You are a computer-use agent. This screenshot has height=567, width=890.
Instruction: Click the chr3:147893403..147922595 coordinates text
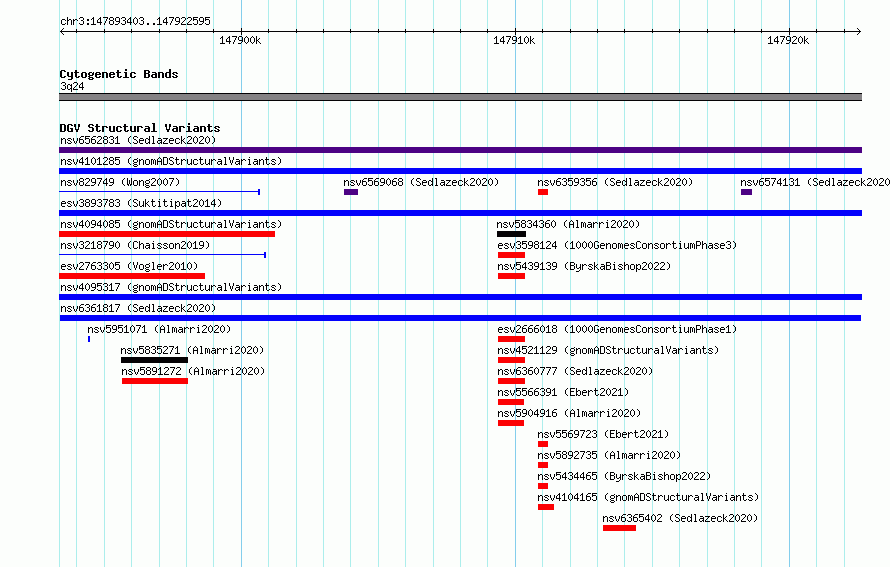click(135, 21)
